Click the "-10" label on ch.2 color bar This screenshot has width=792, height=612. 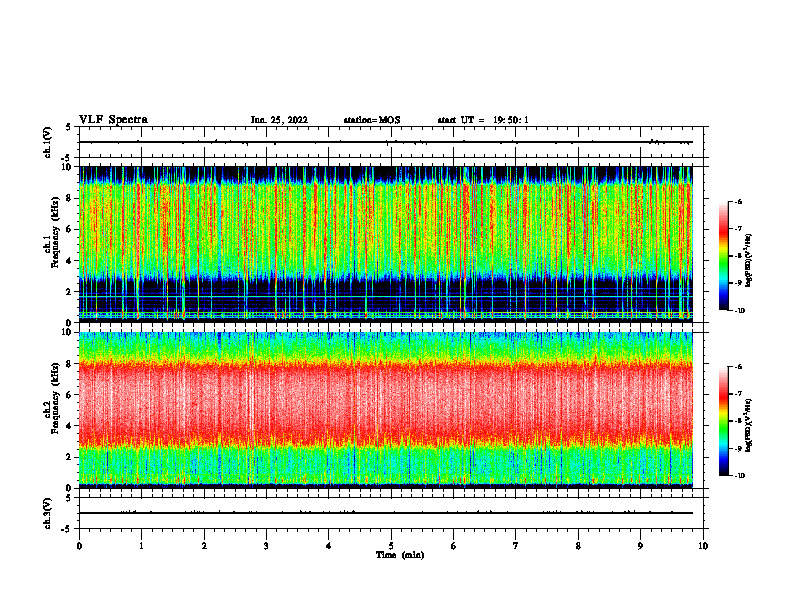click(x=739, y=476)
